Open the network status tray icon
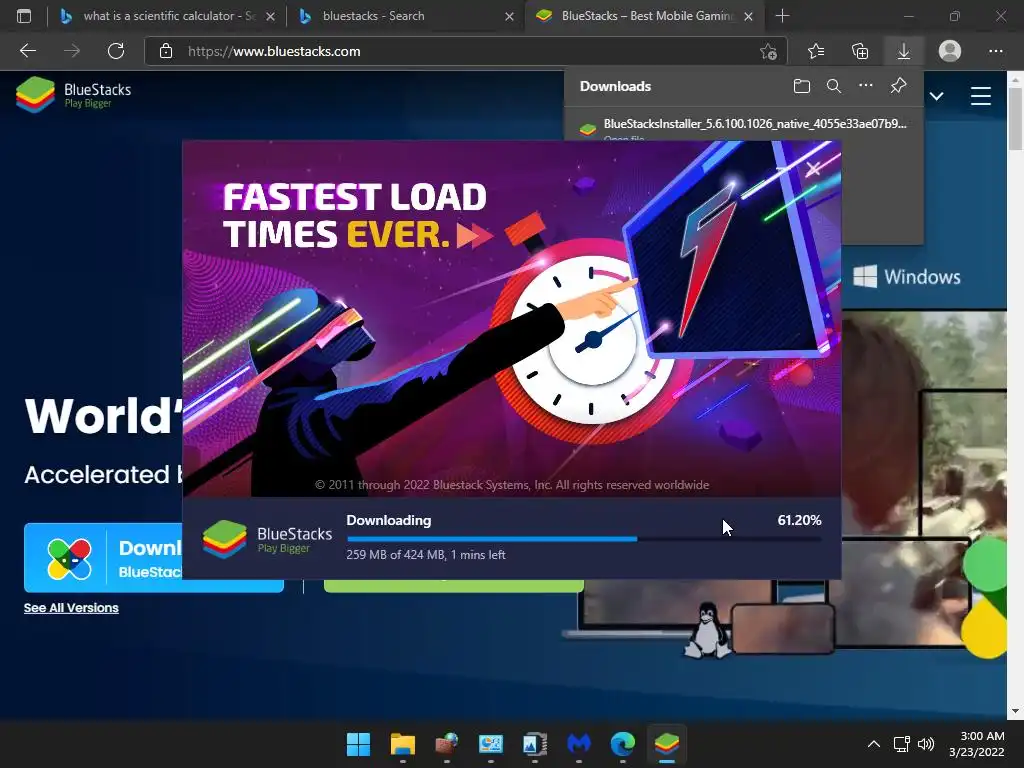 (902, 744)
